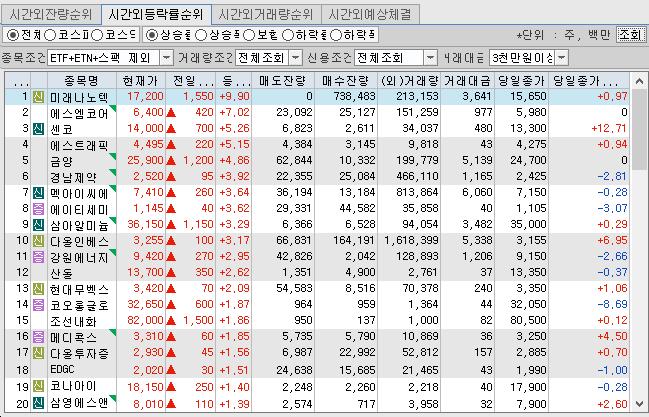Click the scrollbar up arrow of the table
This screenshot has width=649, height=417.
point(639,80)
